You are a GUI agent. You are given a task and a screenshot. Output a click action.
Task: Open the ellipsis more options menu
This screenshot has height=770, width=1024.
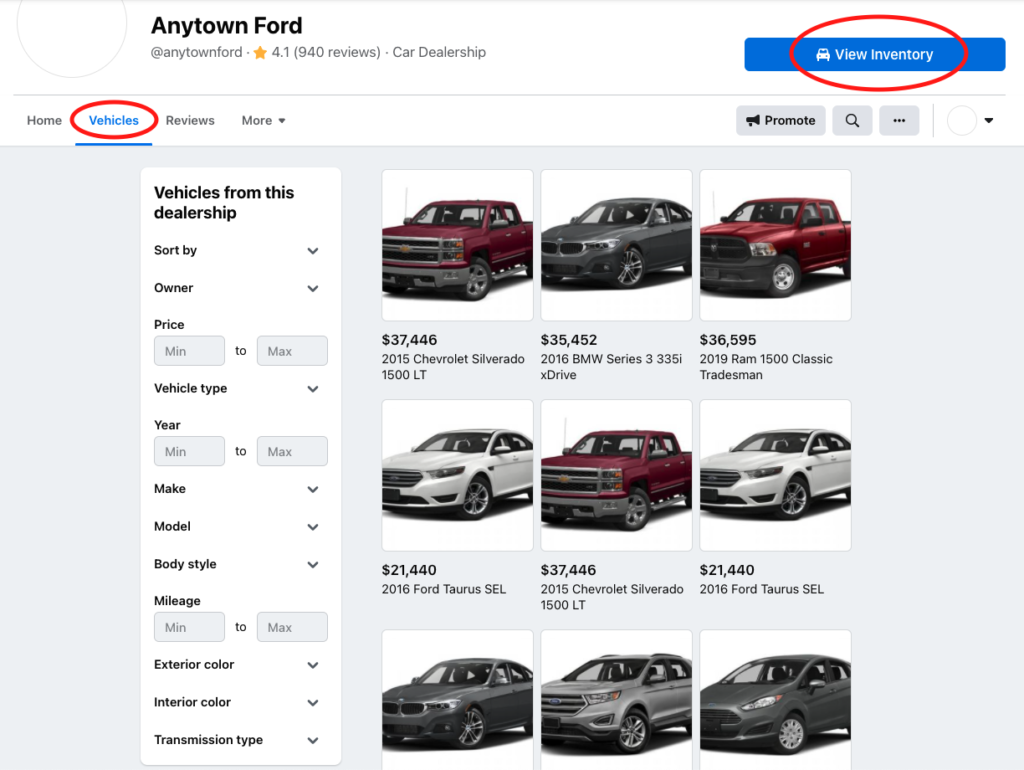tap(898, 120)
